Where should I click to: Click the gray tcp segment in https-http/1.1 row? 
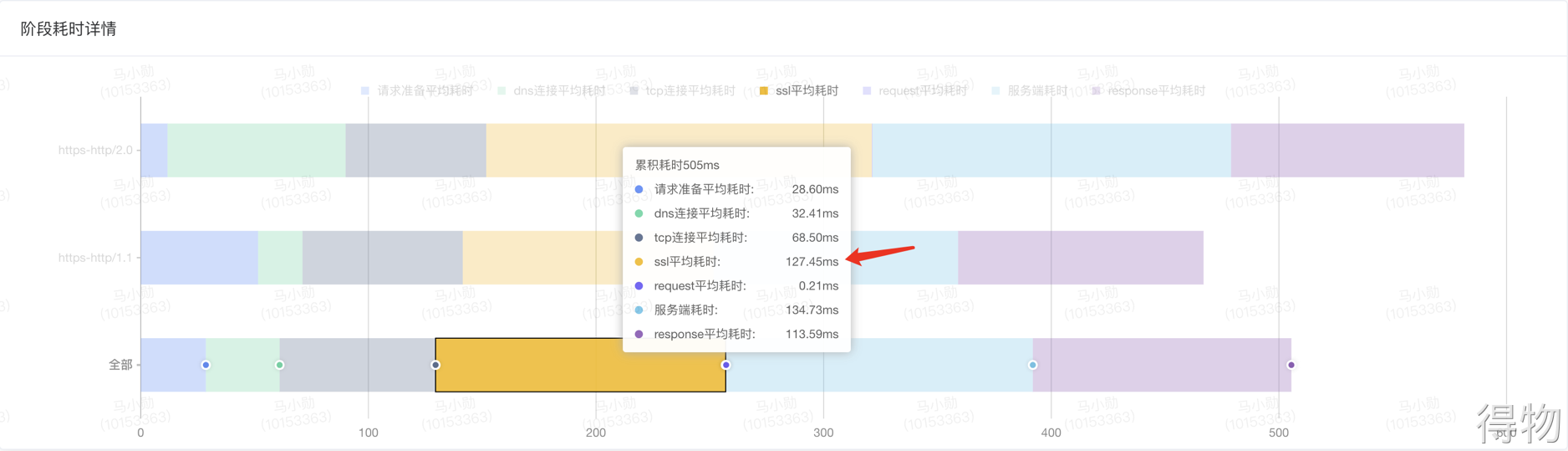click(x=383, y=258)
